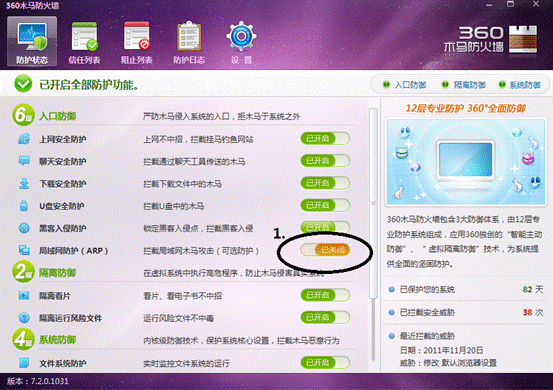Toggle 隔离运行风险文件 switch

point(325,317)
